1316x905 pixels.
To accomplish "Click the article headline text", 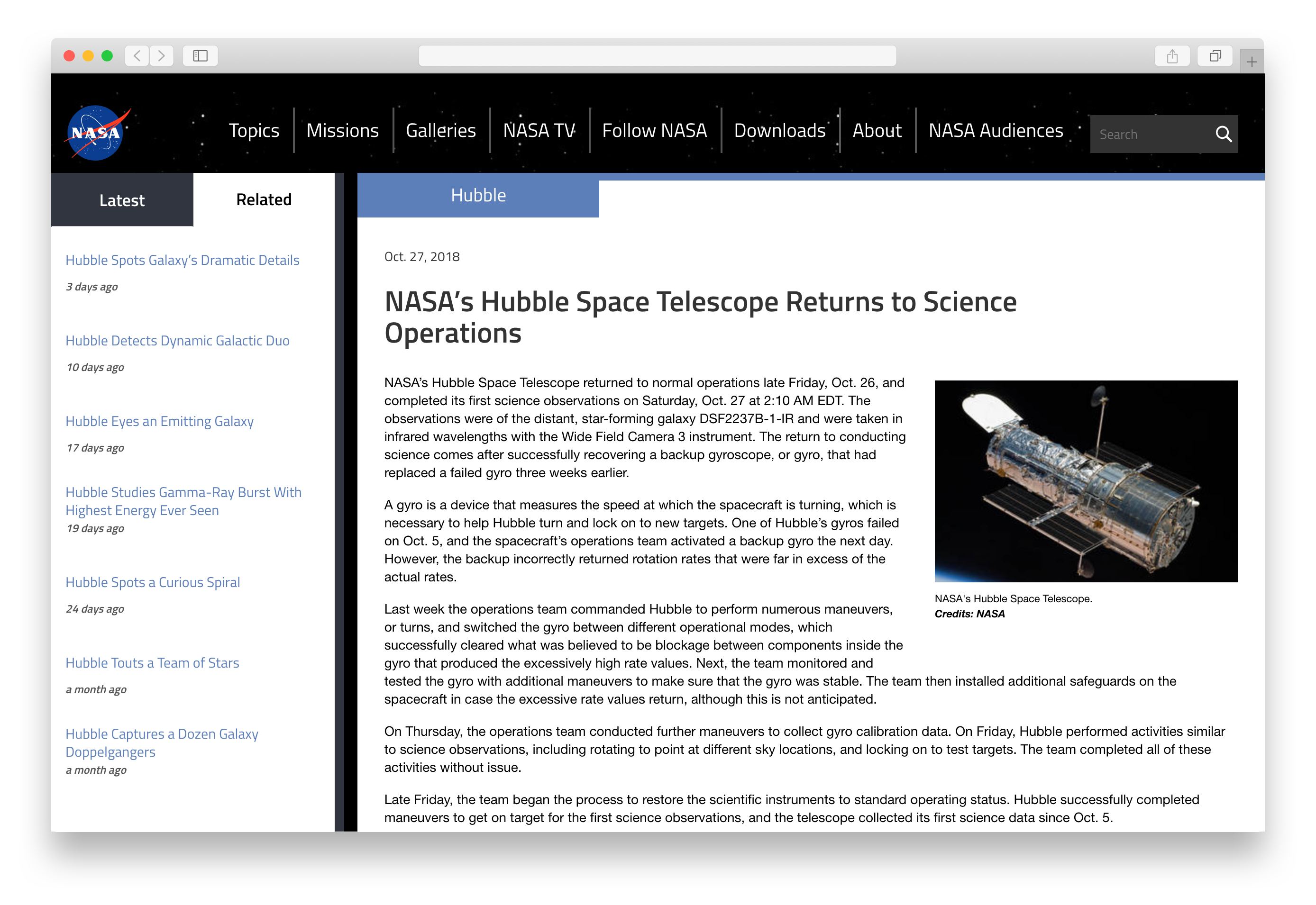I will pos(700,317).
